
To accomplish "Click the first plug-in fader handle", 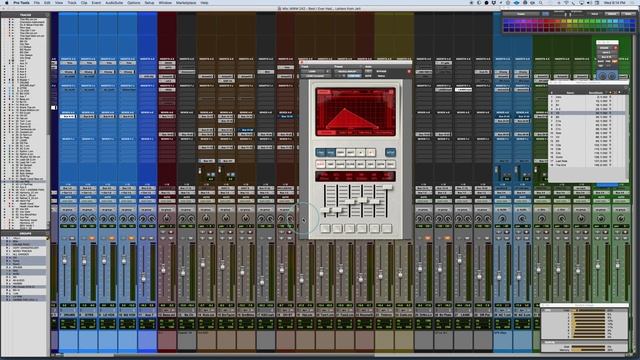I will (325, 210).
